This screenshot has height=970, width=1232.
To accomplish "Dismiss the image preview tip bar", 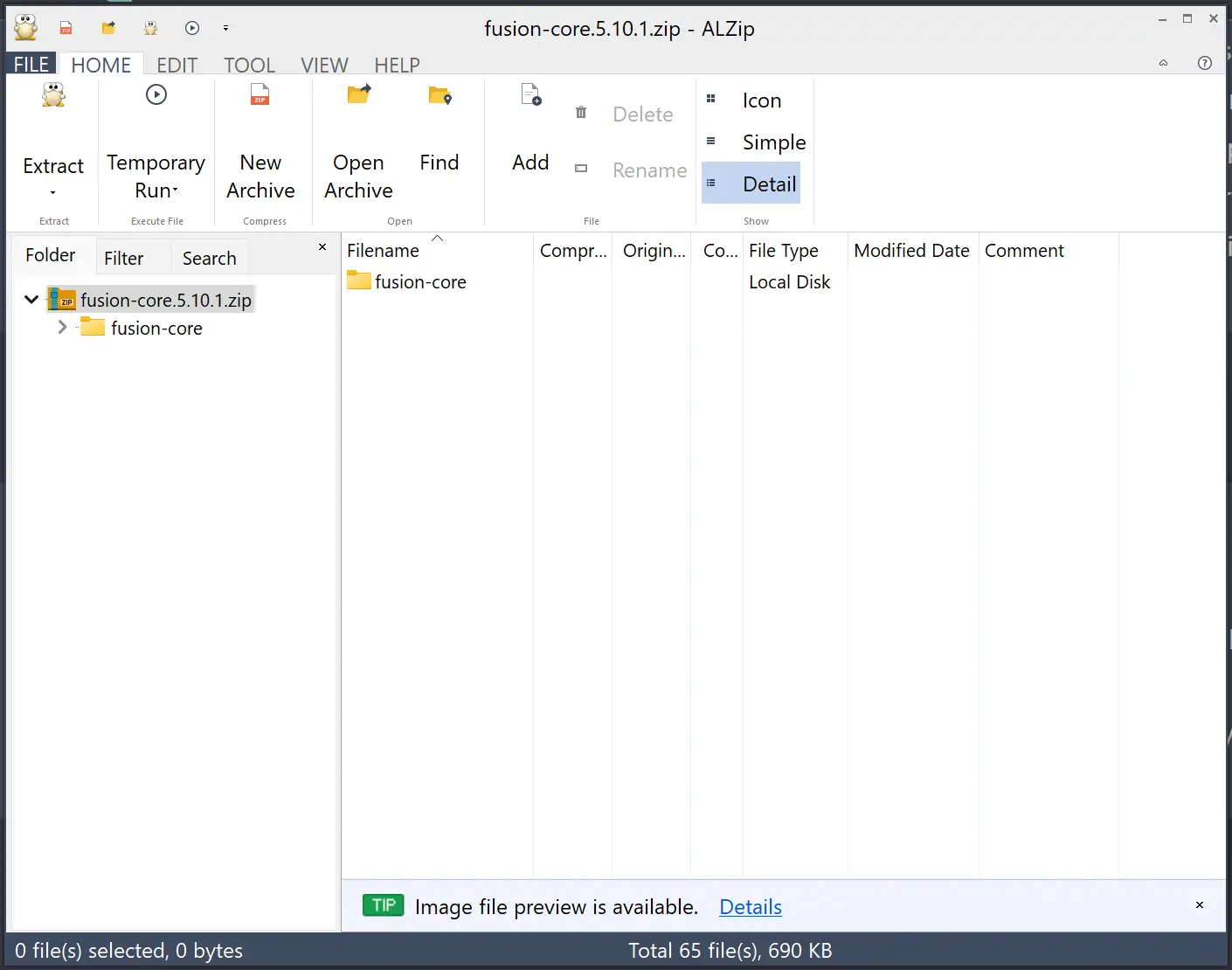I will 1200,905.
